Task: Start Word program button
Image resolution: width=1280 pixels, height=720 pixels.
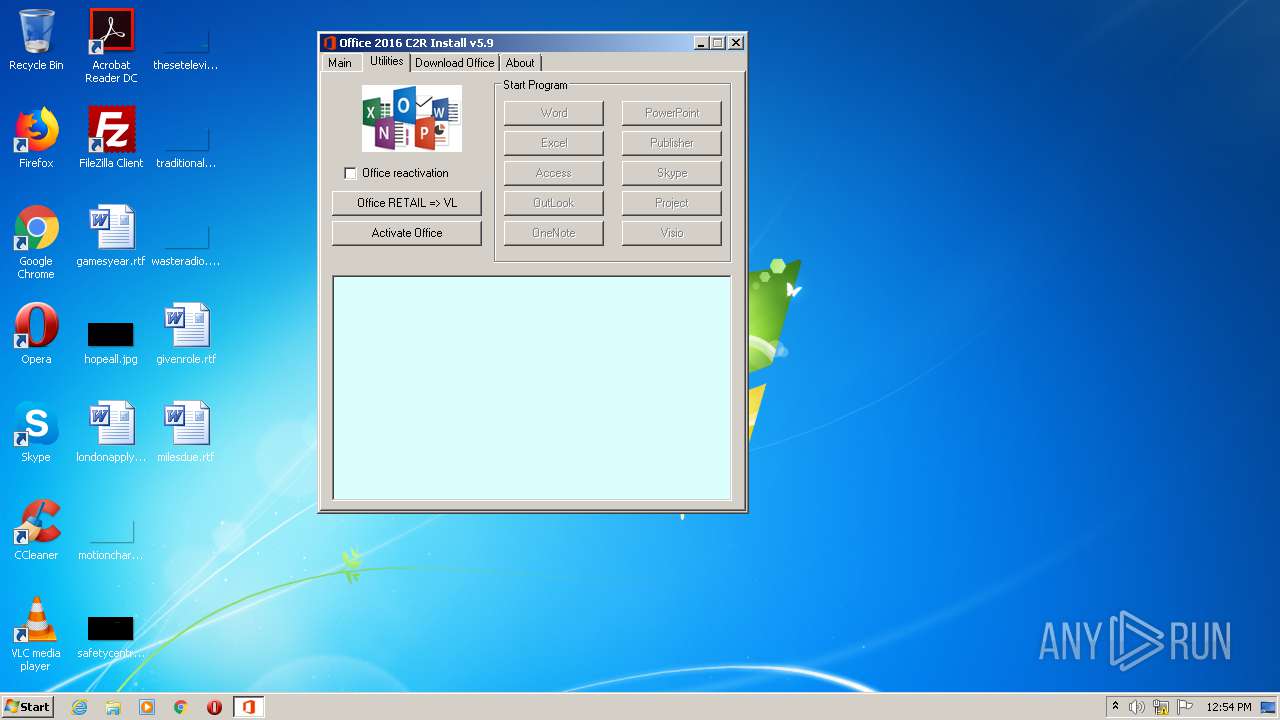Action: pos(554,113)
